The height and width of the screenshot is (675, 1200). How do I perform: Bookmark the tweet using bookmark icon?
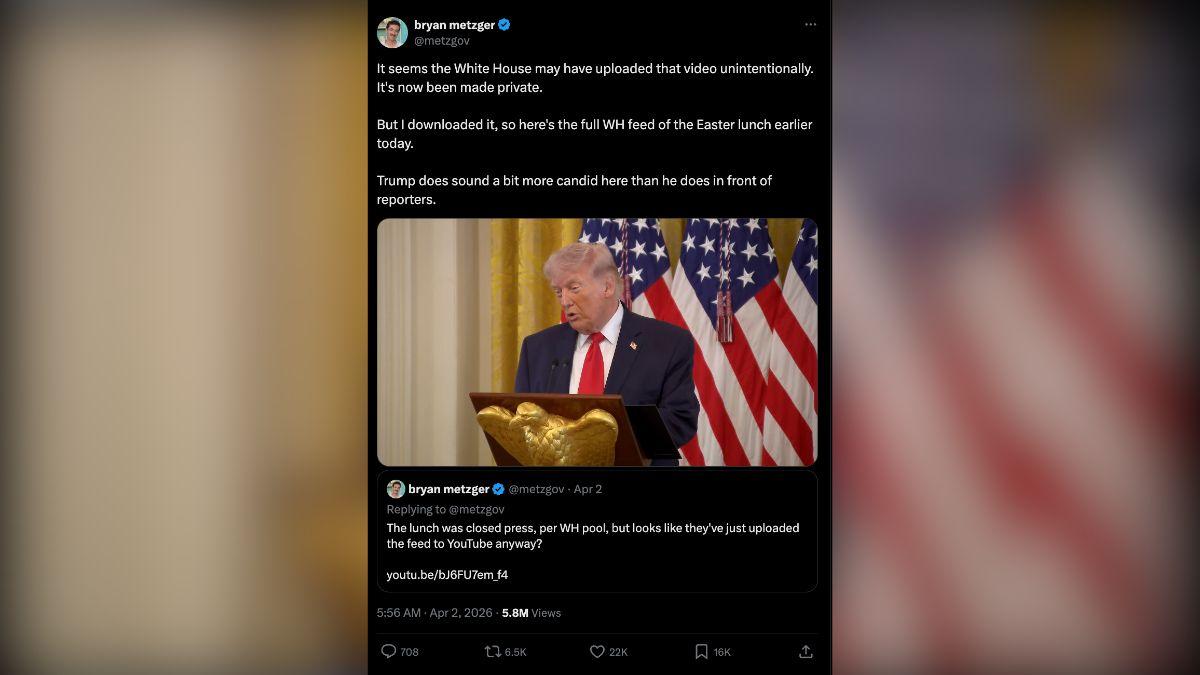(701, 651)
